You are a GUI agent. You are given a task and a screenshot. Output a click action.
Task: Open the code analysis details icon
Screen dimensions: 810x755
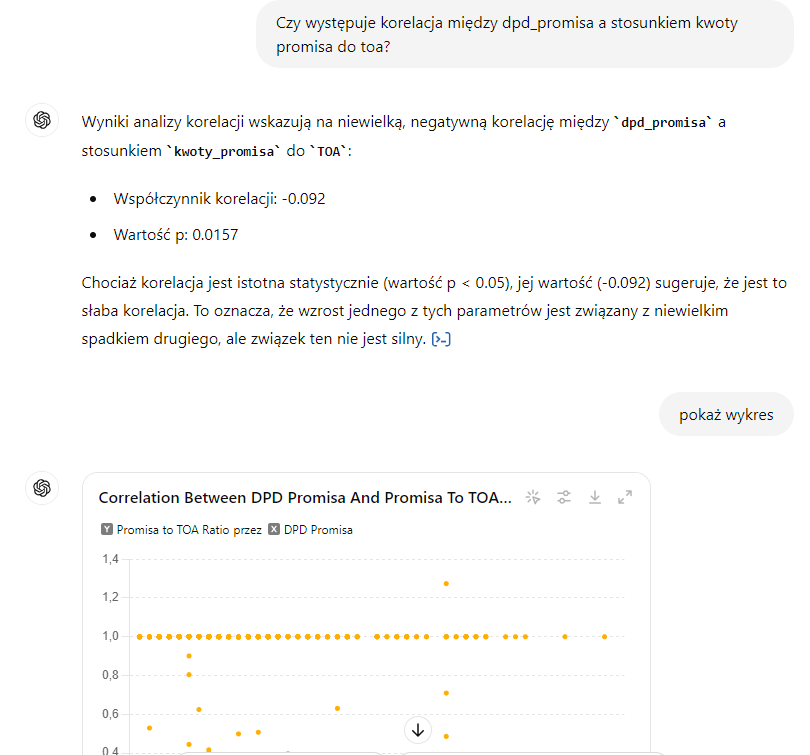(441, 340)
